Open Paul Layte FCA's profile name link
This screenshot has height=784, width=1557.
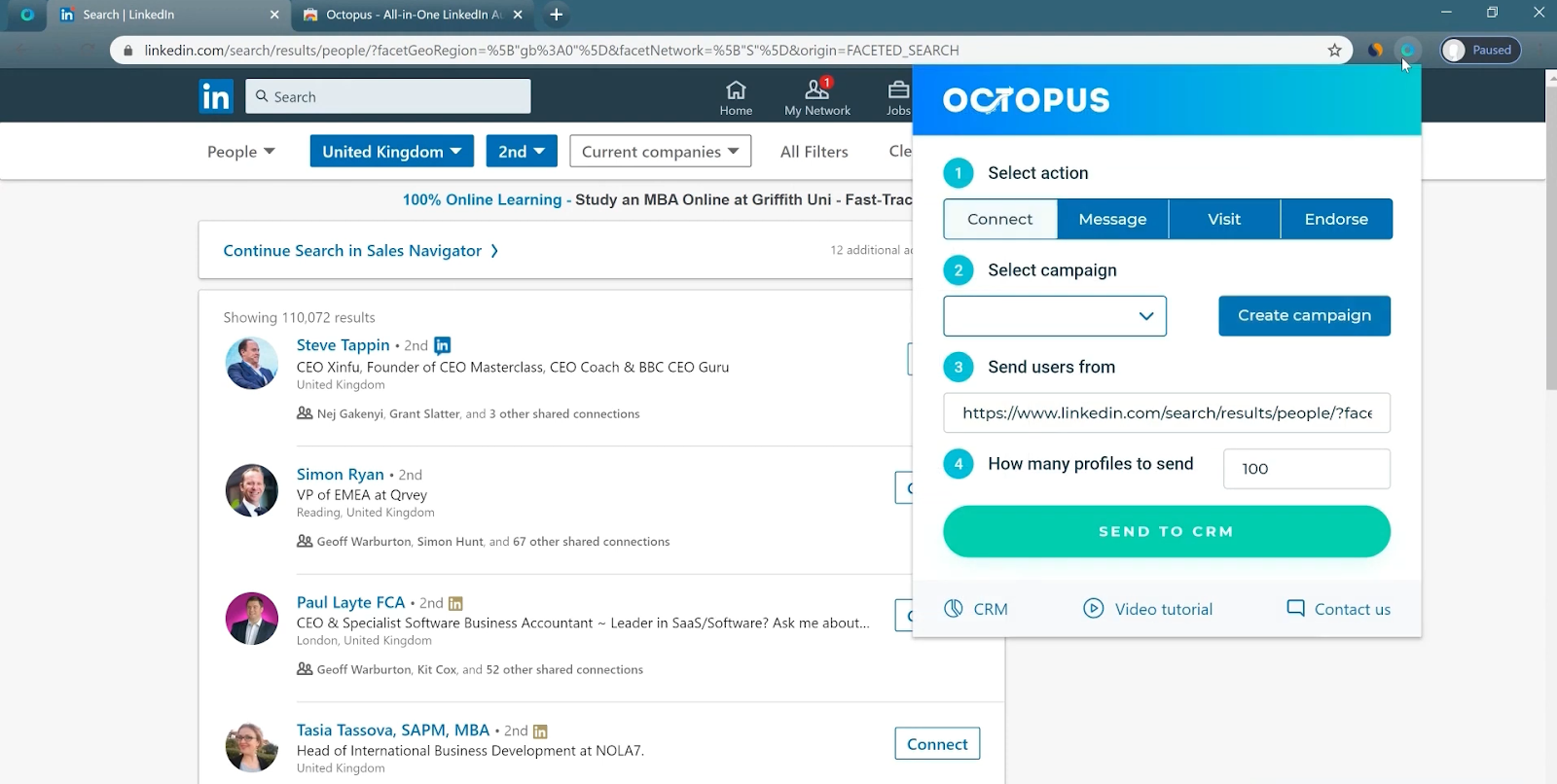(x=350, y=603)
